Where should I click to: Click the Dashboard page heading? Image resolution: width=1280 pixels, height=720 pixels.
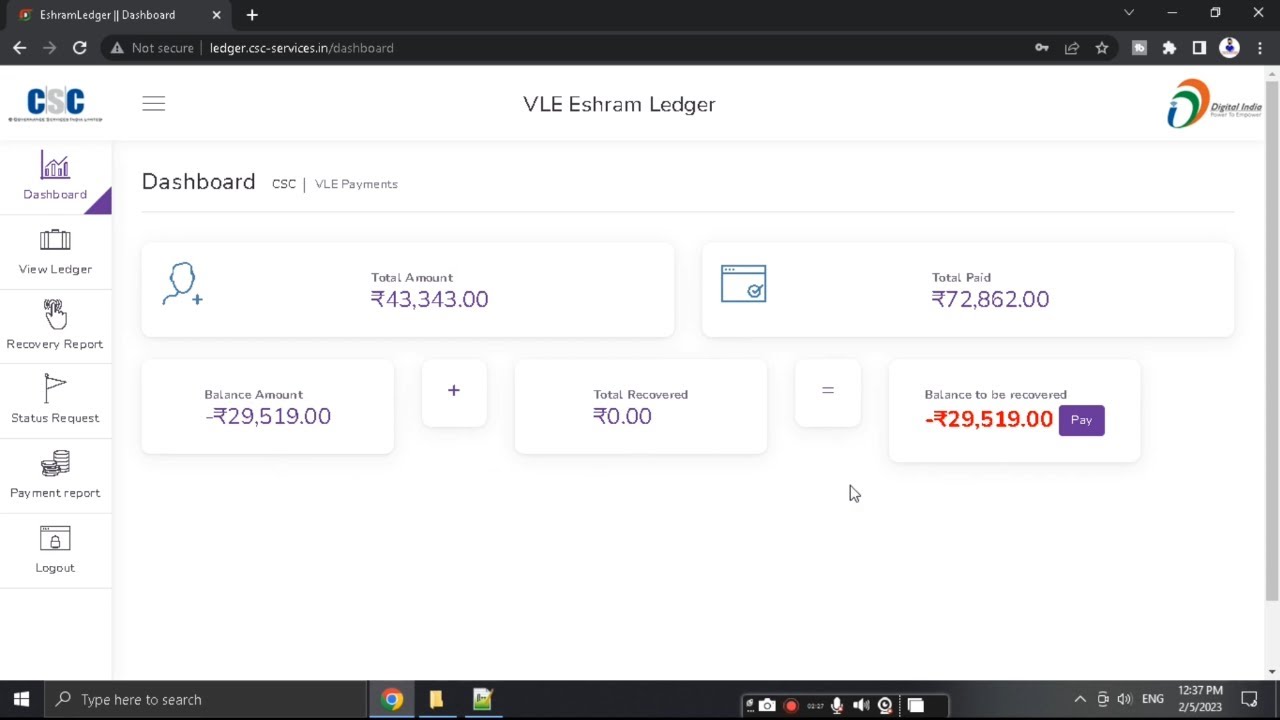pyautogui.click(x=198, y=182)
